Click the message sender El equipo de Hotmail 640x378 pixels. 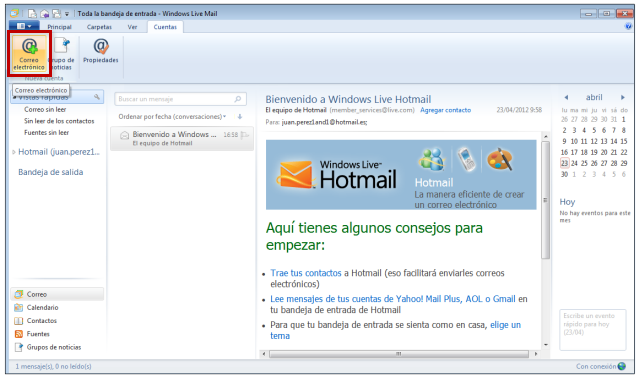(x=296, y=110)
